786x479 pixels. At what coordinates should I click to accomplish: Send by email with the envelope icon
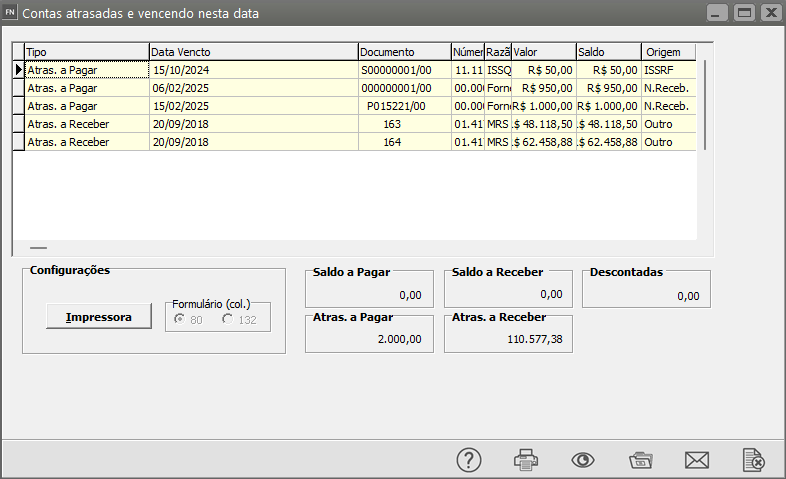(696, 459)
